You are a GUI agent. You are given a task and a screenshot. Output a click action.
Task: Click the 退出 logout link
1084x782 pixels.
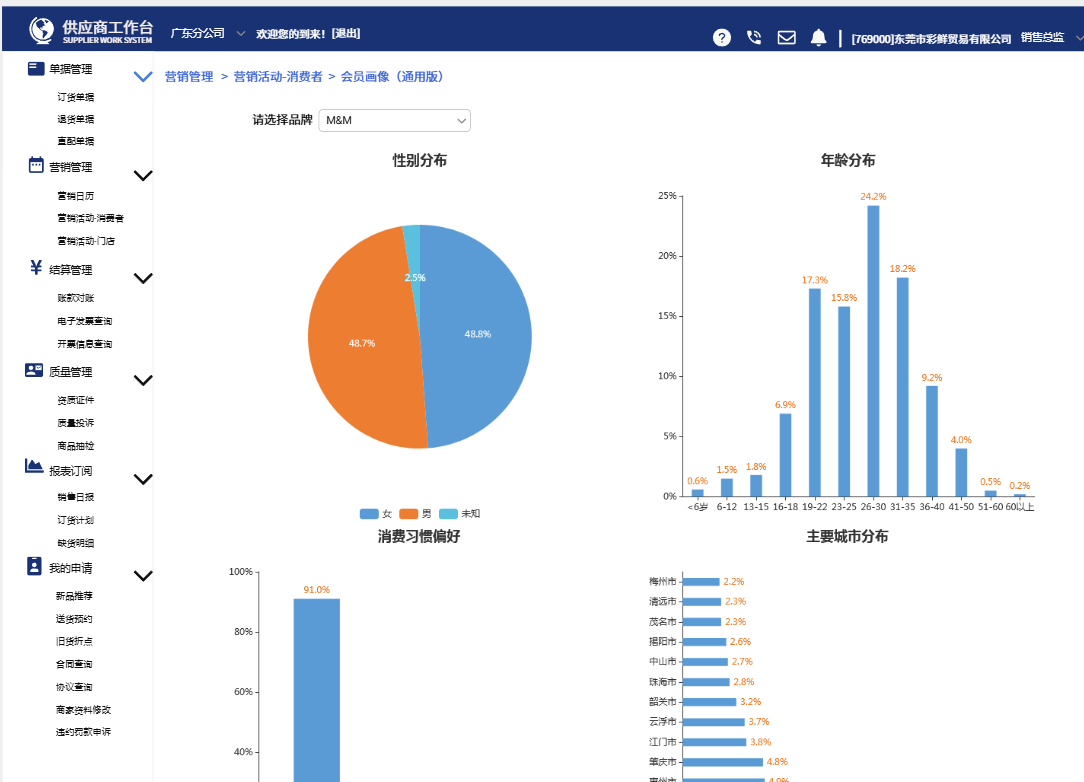[x=346, y=34]
